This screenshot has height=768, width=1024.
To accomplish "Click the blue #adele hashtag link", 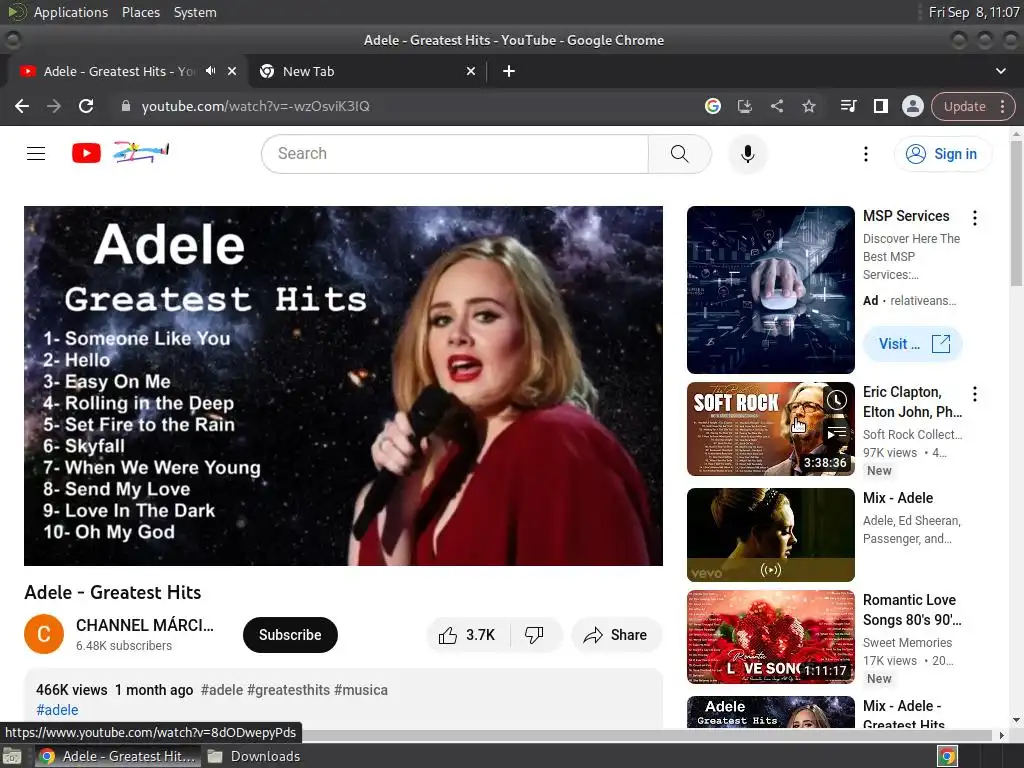I will (57, 710).
